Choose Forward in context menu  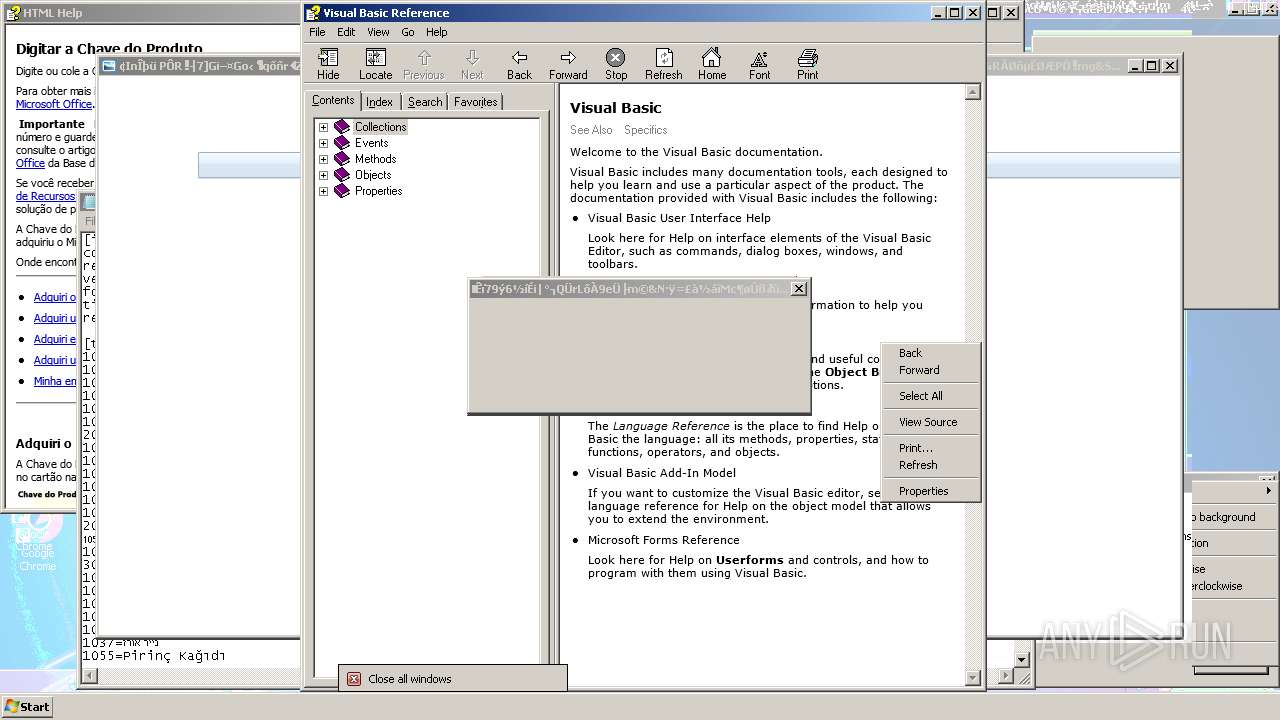931,370
